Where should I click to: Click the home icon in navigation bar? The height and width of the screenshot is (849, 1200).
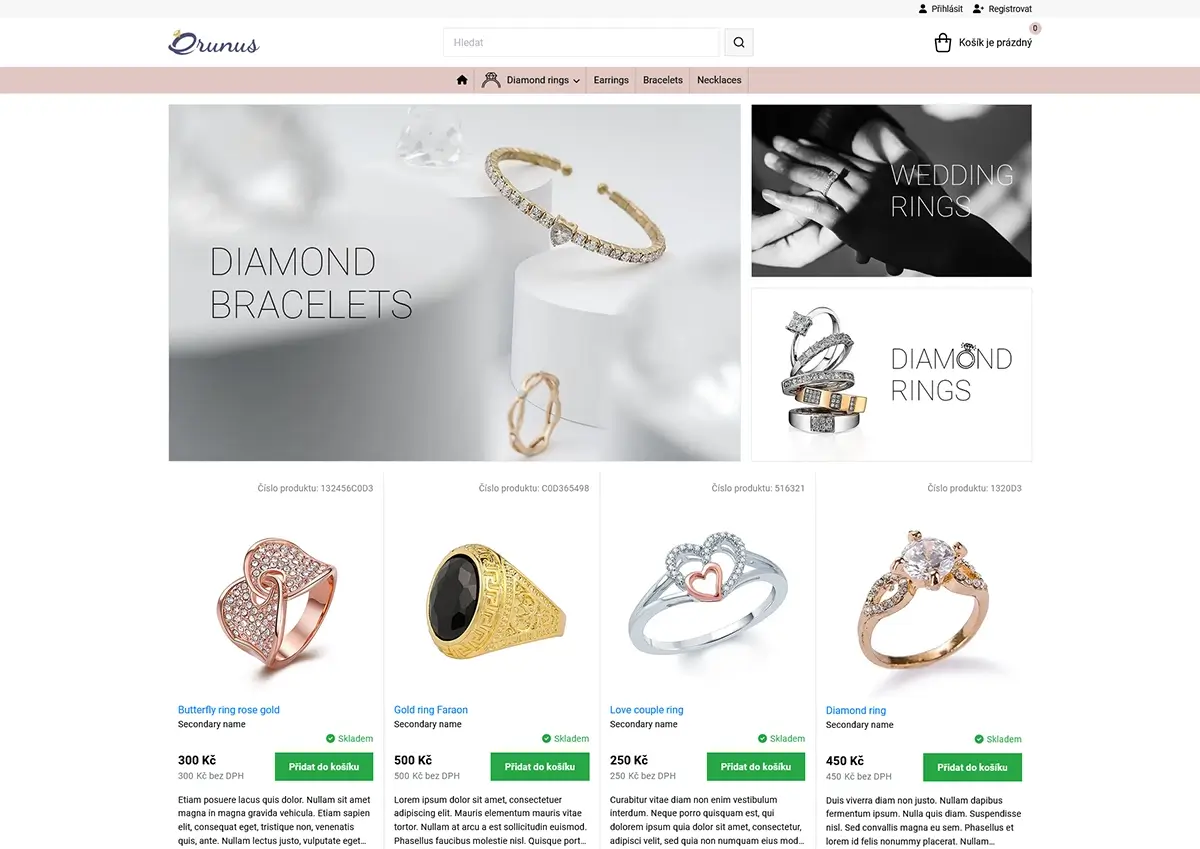click(462, 80)
